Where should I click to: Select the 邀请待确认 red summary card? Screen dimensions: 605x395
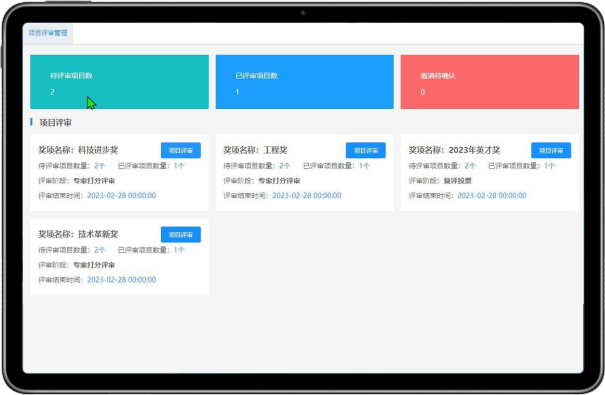point(490,82)
